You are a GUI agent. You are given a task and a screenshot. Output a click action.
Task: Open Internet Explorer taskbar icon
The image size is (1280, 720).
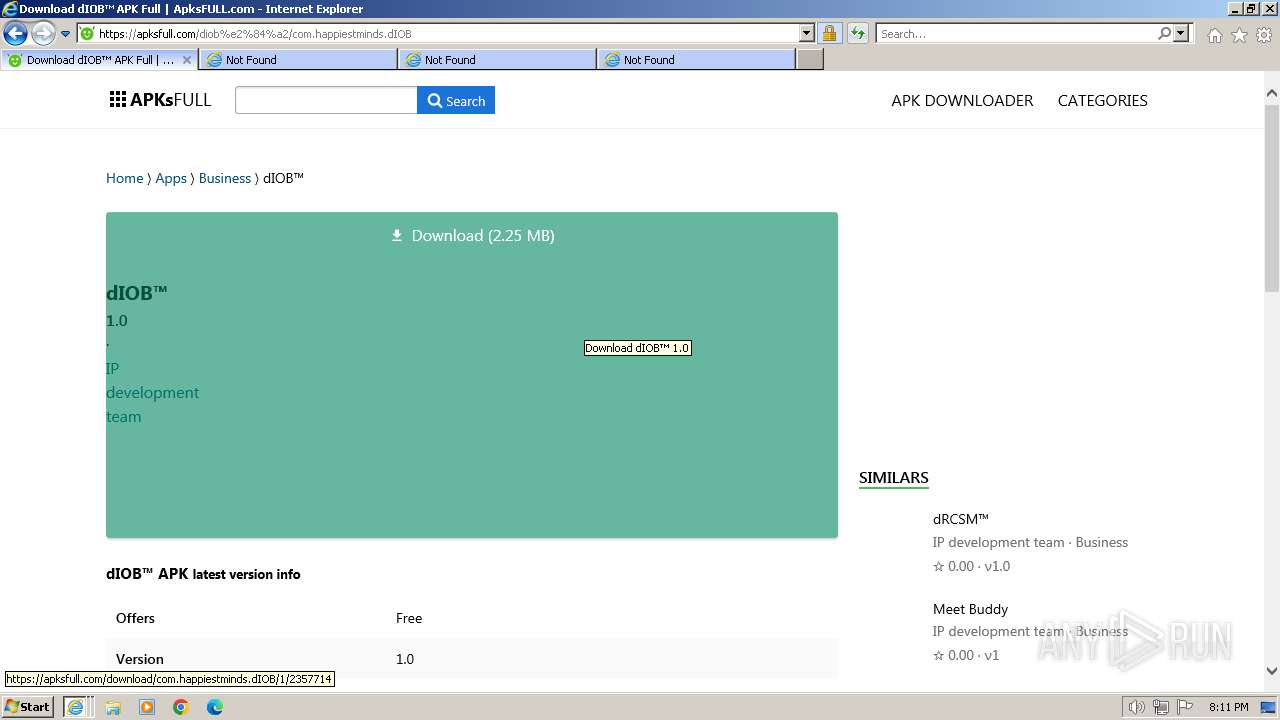click(75, 707)
